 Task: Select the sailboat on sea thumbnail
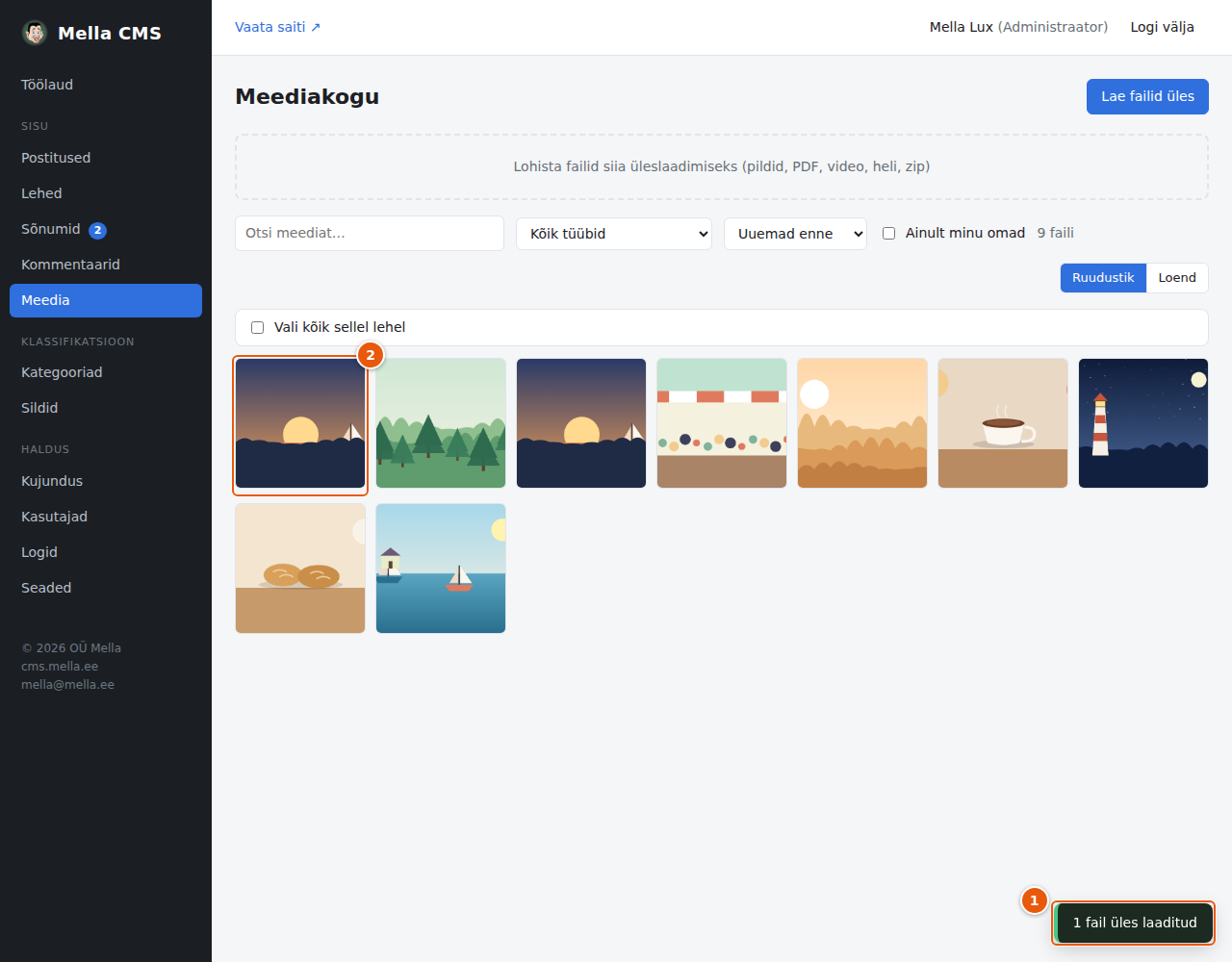(x=441, y=569)
